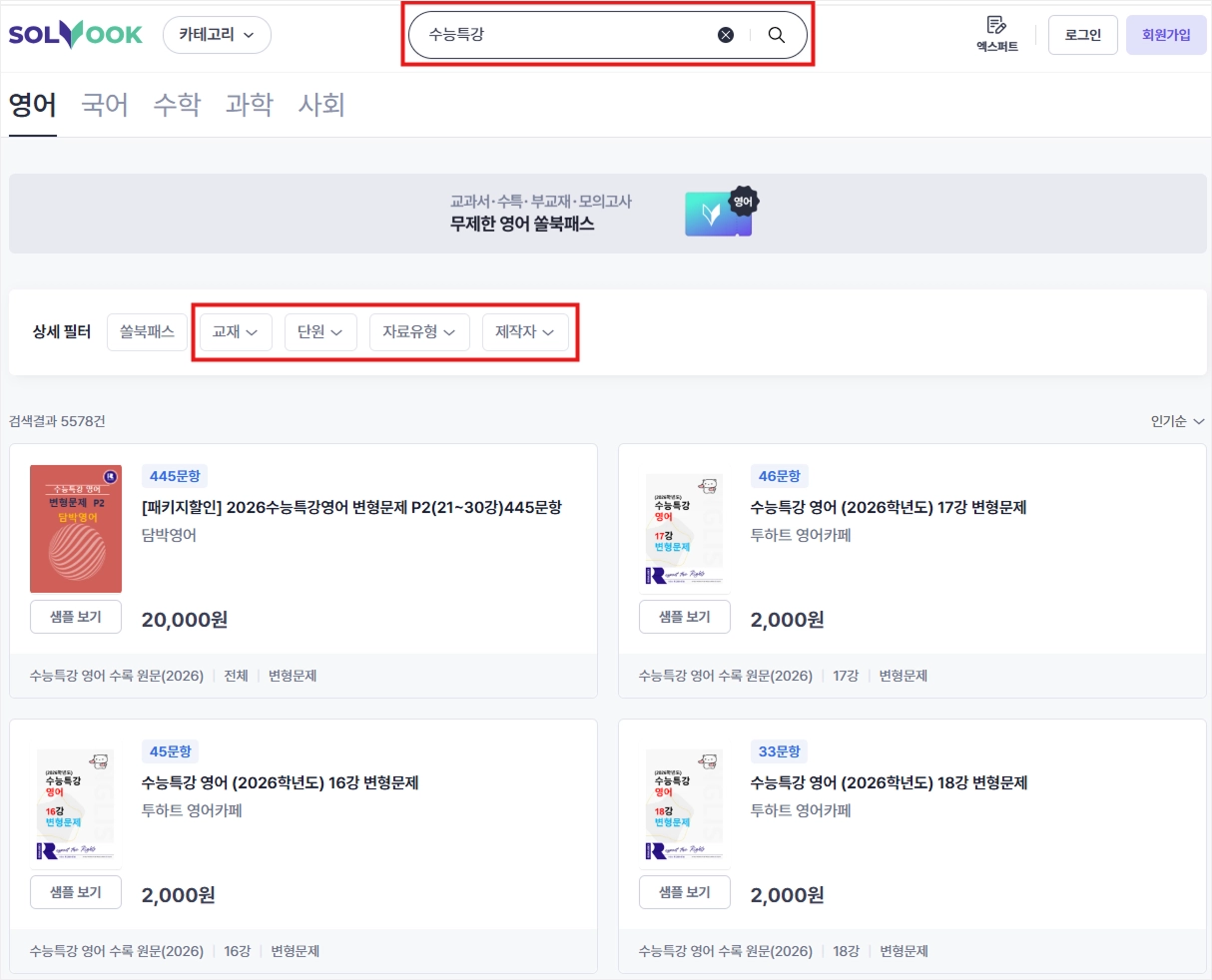Expand the 카테고리 dropdown
1212x980 pixels.
(x=217, y=35)
